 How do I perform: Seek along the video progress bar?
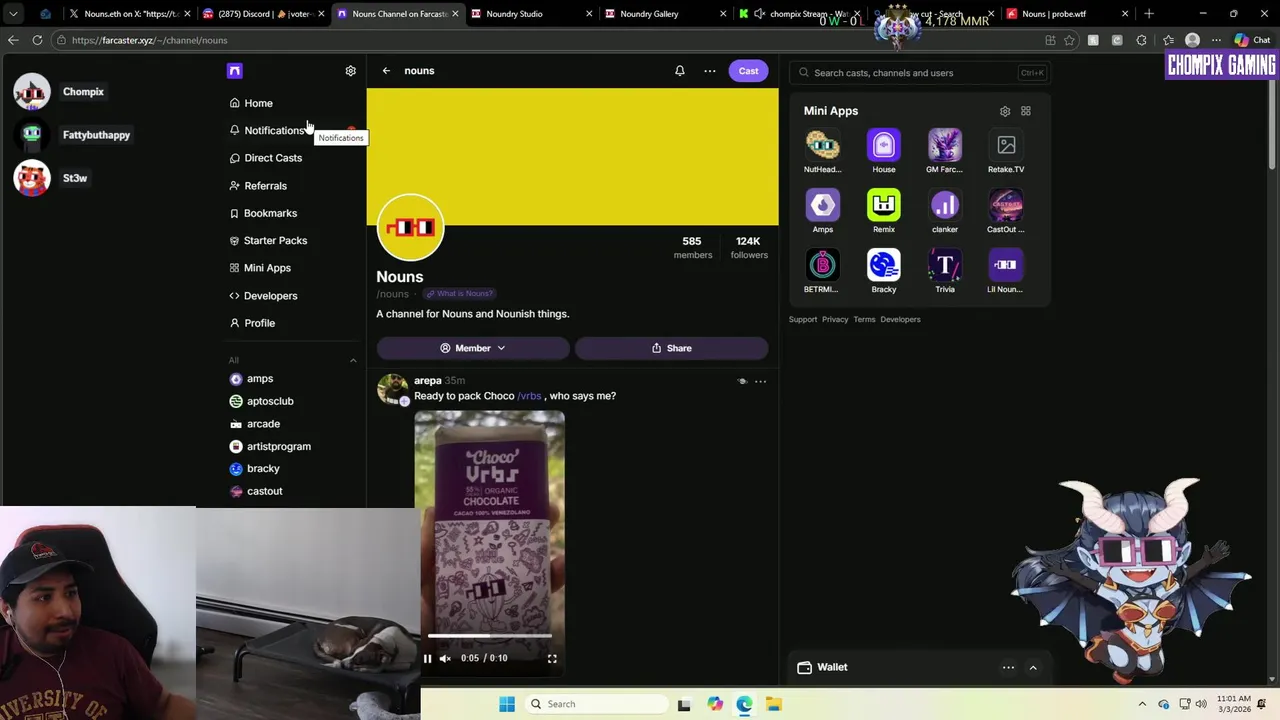490,636
